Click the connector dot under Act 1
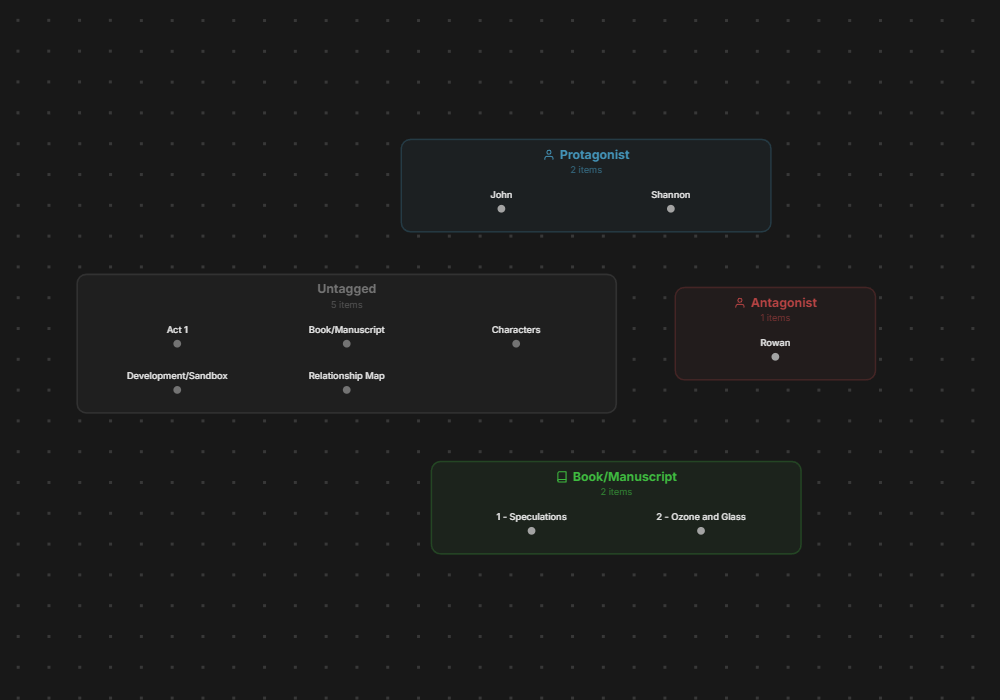The image size is (1000, 700). (177, 343)
